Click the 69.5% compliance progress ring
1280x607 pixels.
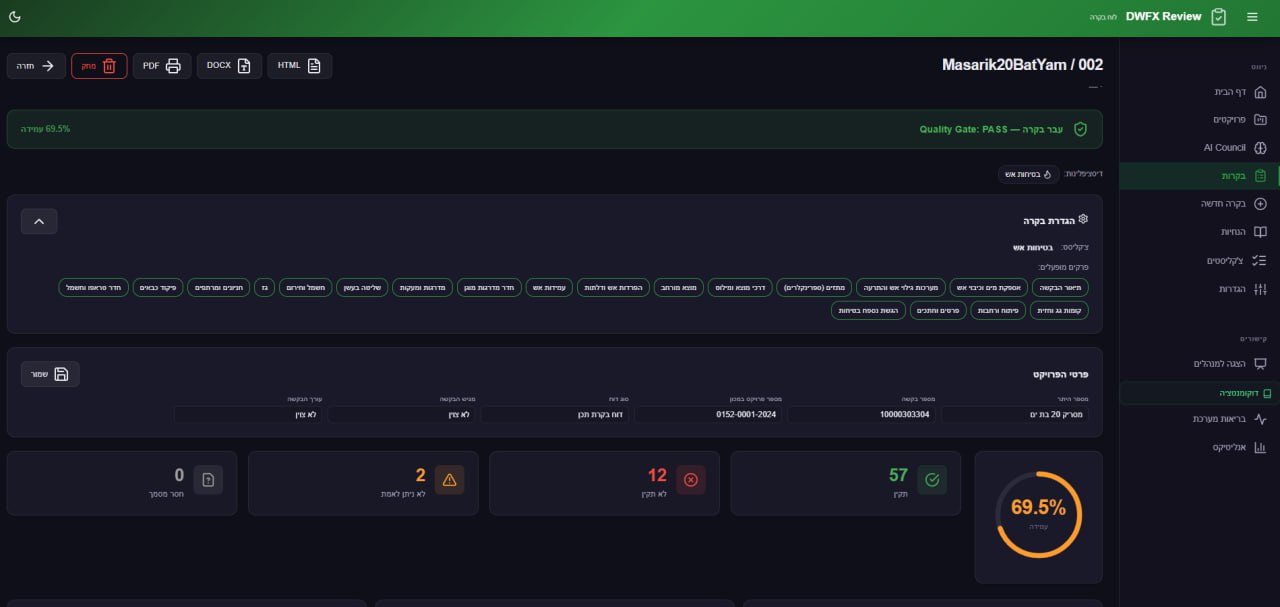(x=1038, y=514)
